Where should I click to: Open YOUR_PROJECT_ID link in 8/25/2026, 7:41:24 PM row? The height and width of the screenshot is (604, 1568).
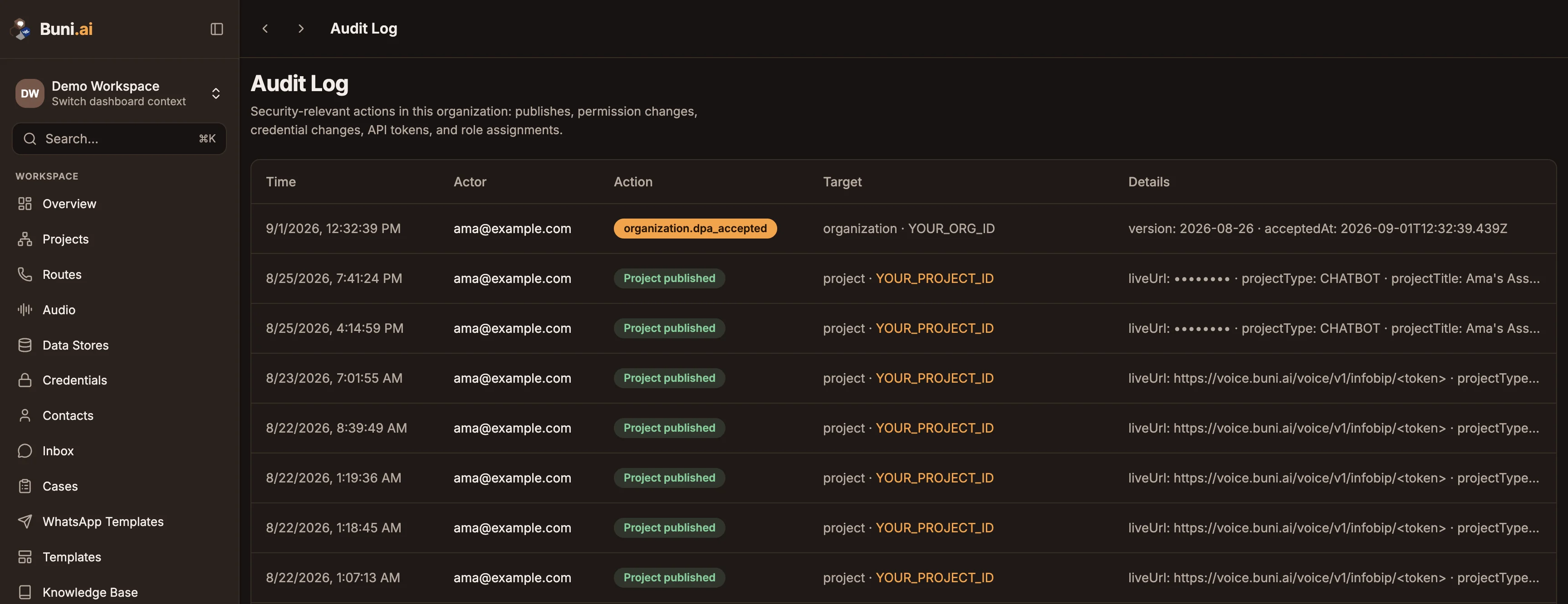(934, 278)
